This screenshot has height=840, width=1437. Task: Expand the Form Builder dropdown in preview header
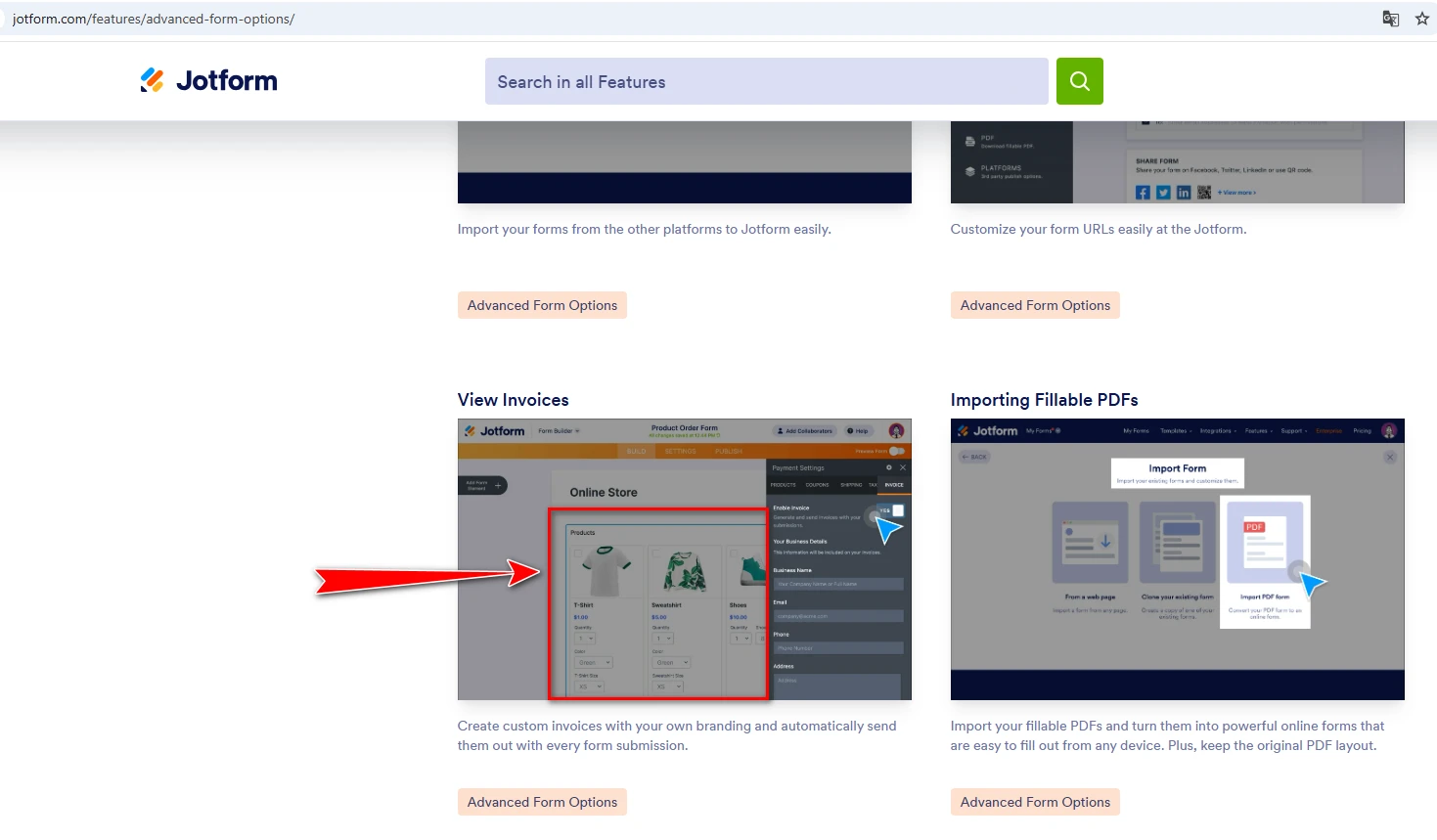pyautogui.click(x=560, y=431)
